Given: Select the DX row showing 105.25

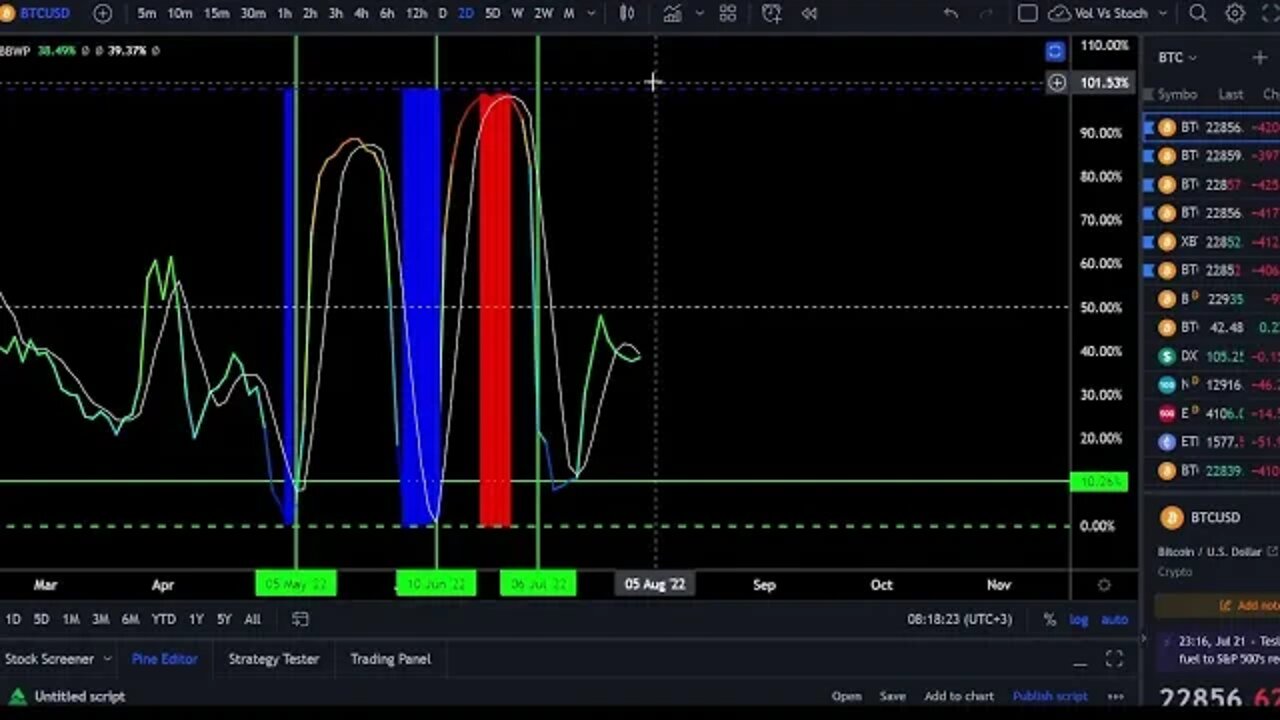Looking at the screenshot, I should pos(1212,356).
